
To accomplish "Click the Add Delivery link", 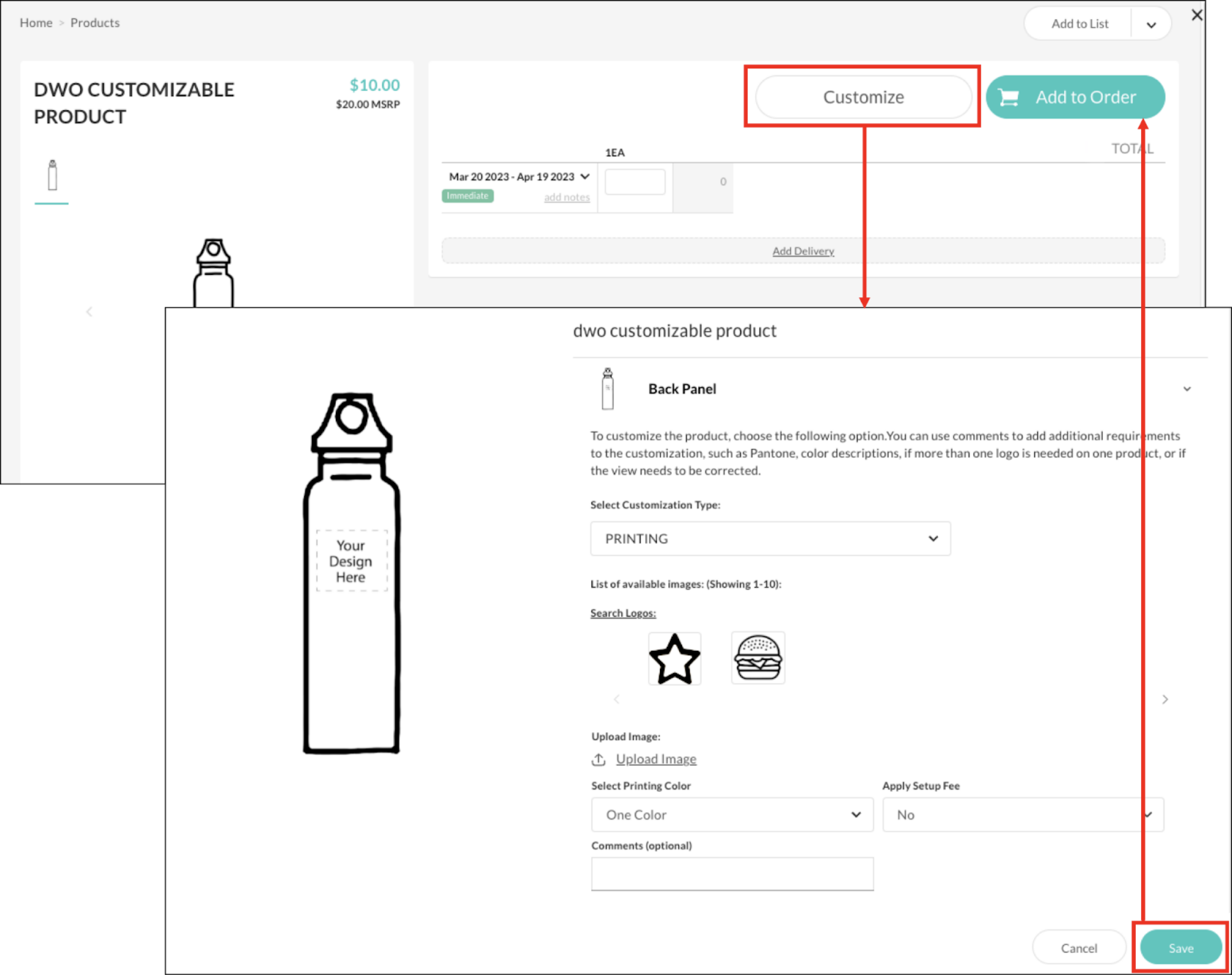I will pyautogui.click(x=803, y=251).
